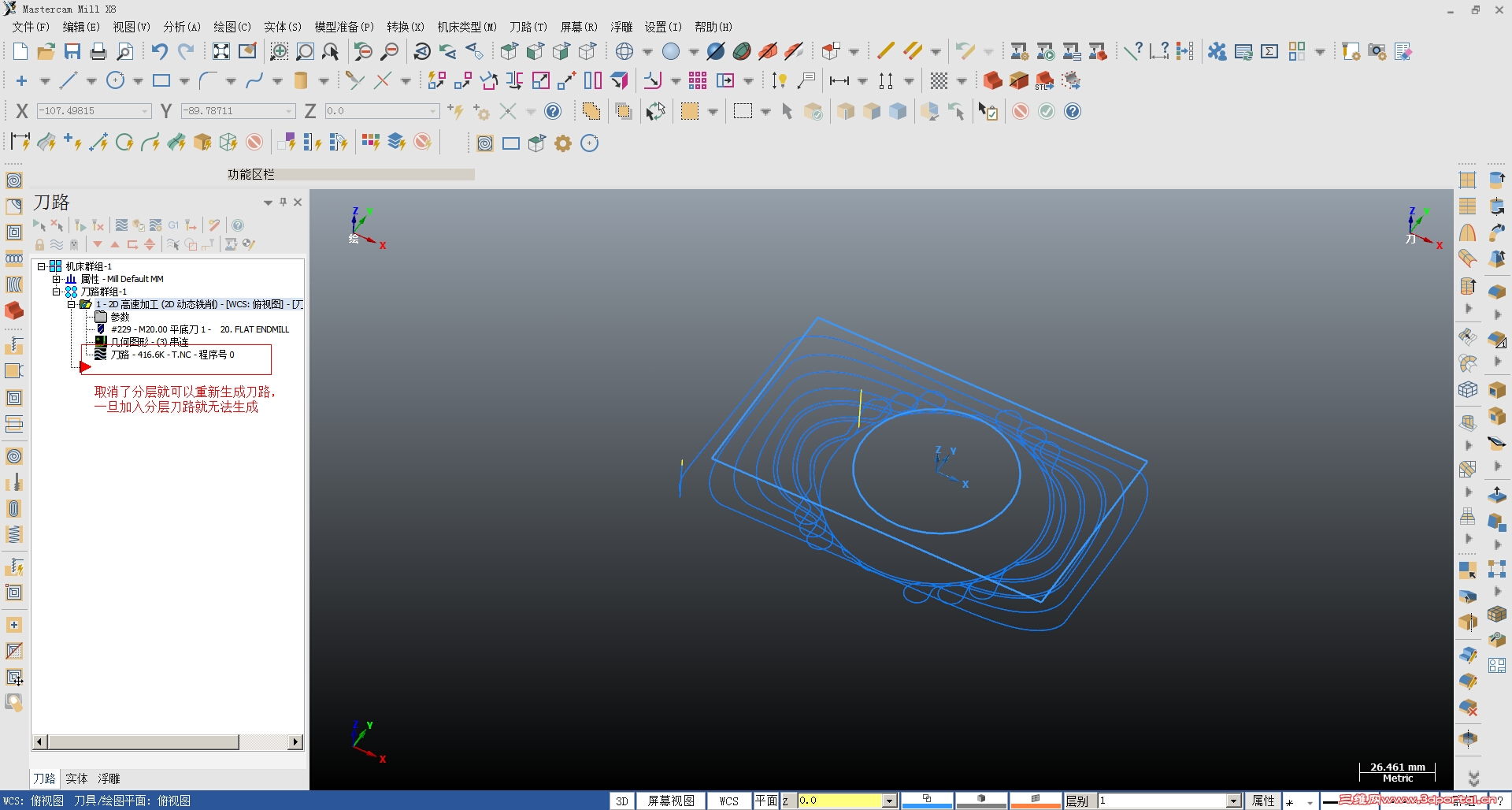1512x810 pixels.
Task: Click the Redo arrow icon
Action: 186,52
